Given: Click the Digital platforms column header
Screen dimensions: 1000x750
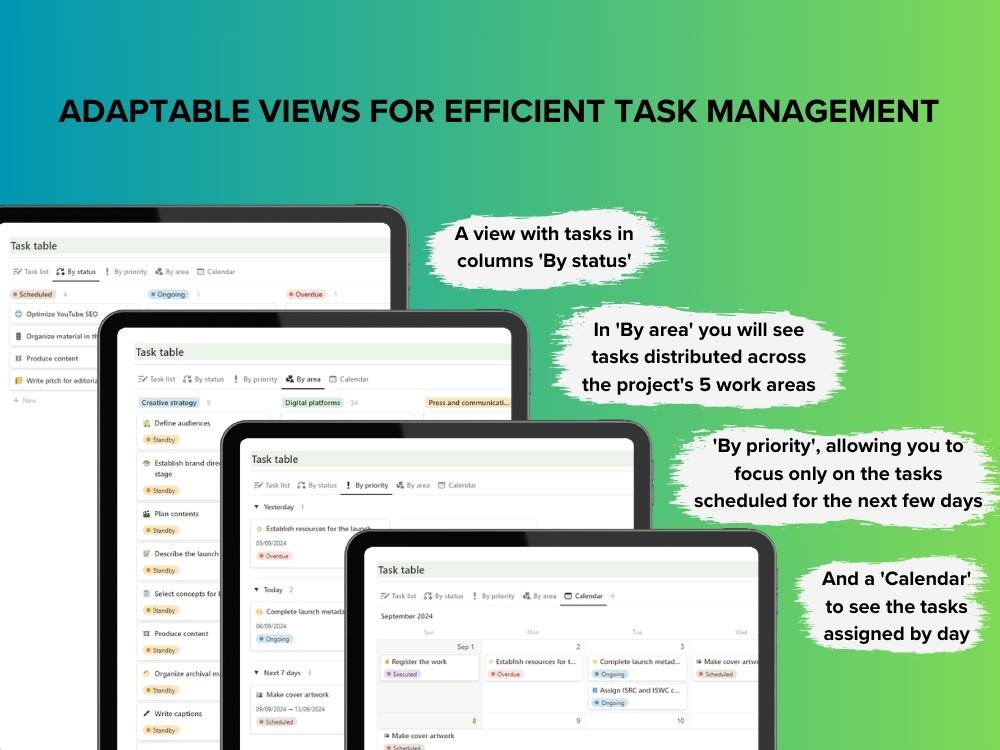Looking at the screenshot, I should coord(312,402).
